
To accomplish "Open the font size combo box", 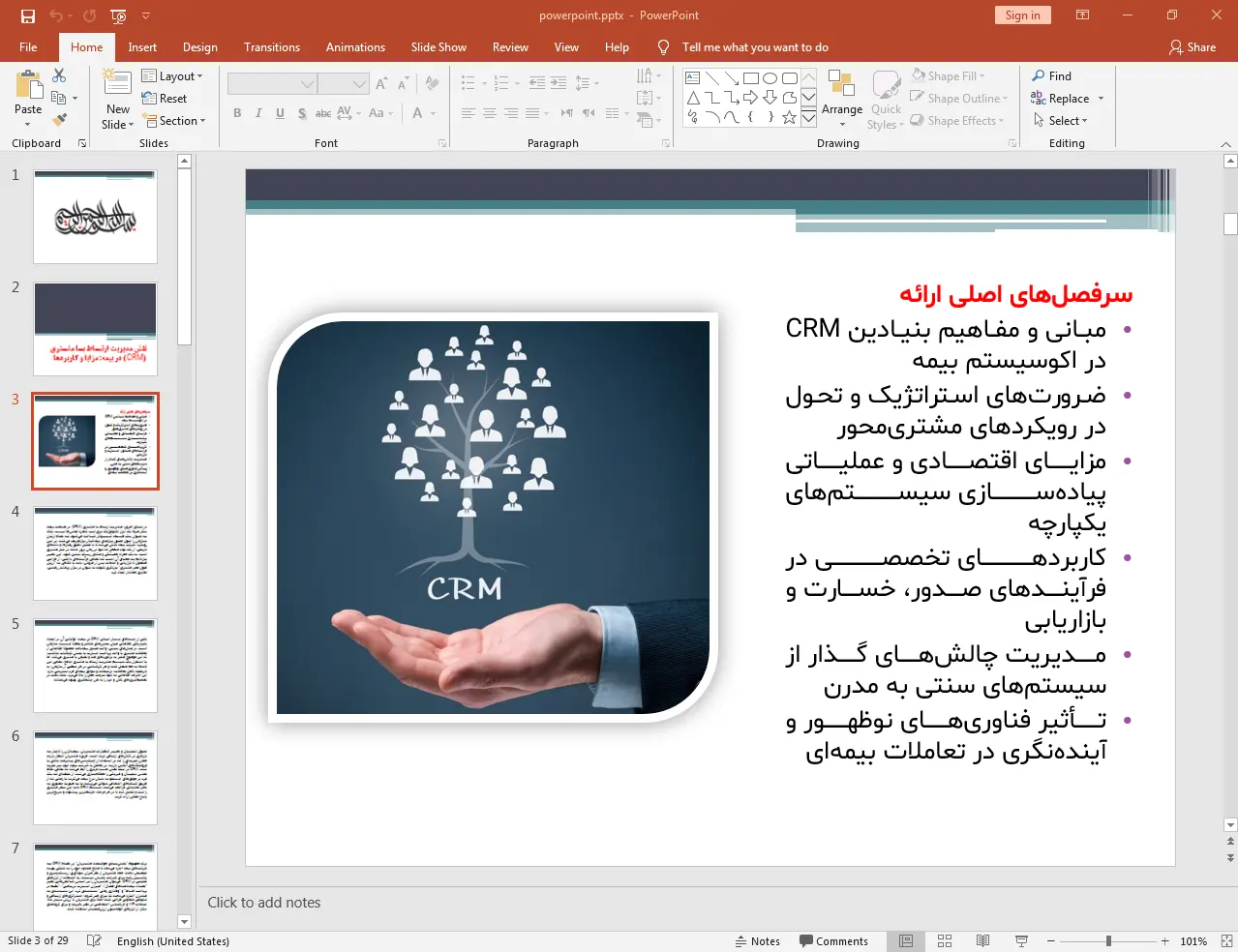I will [x=344, y=84].
